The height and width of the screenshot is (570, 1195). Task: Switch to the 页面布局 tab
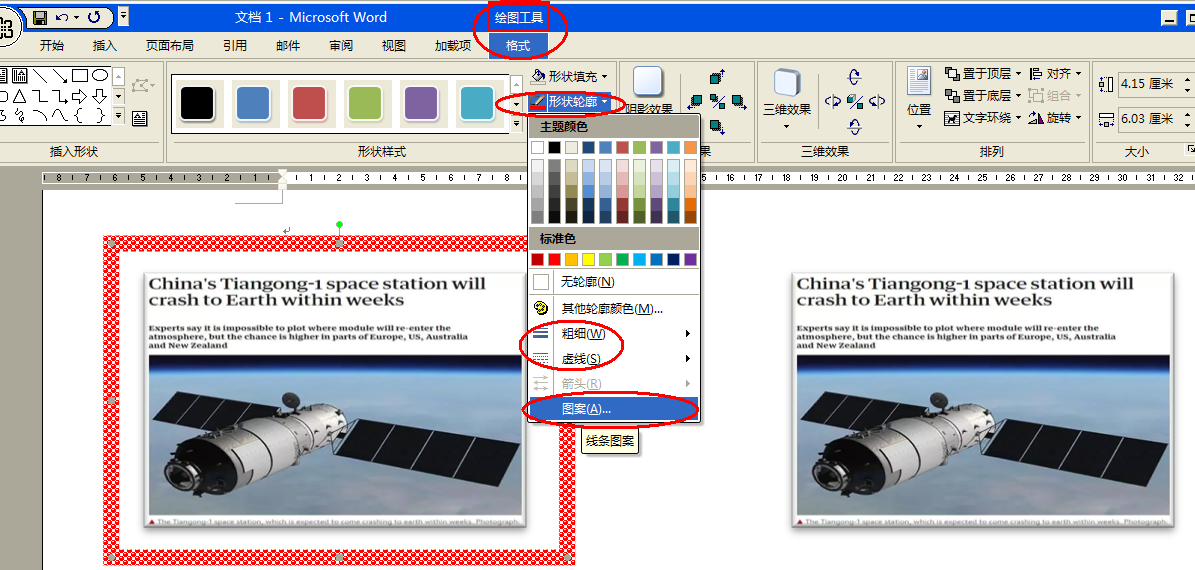point(170,46)
